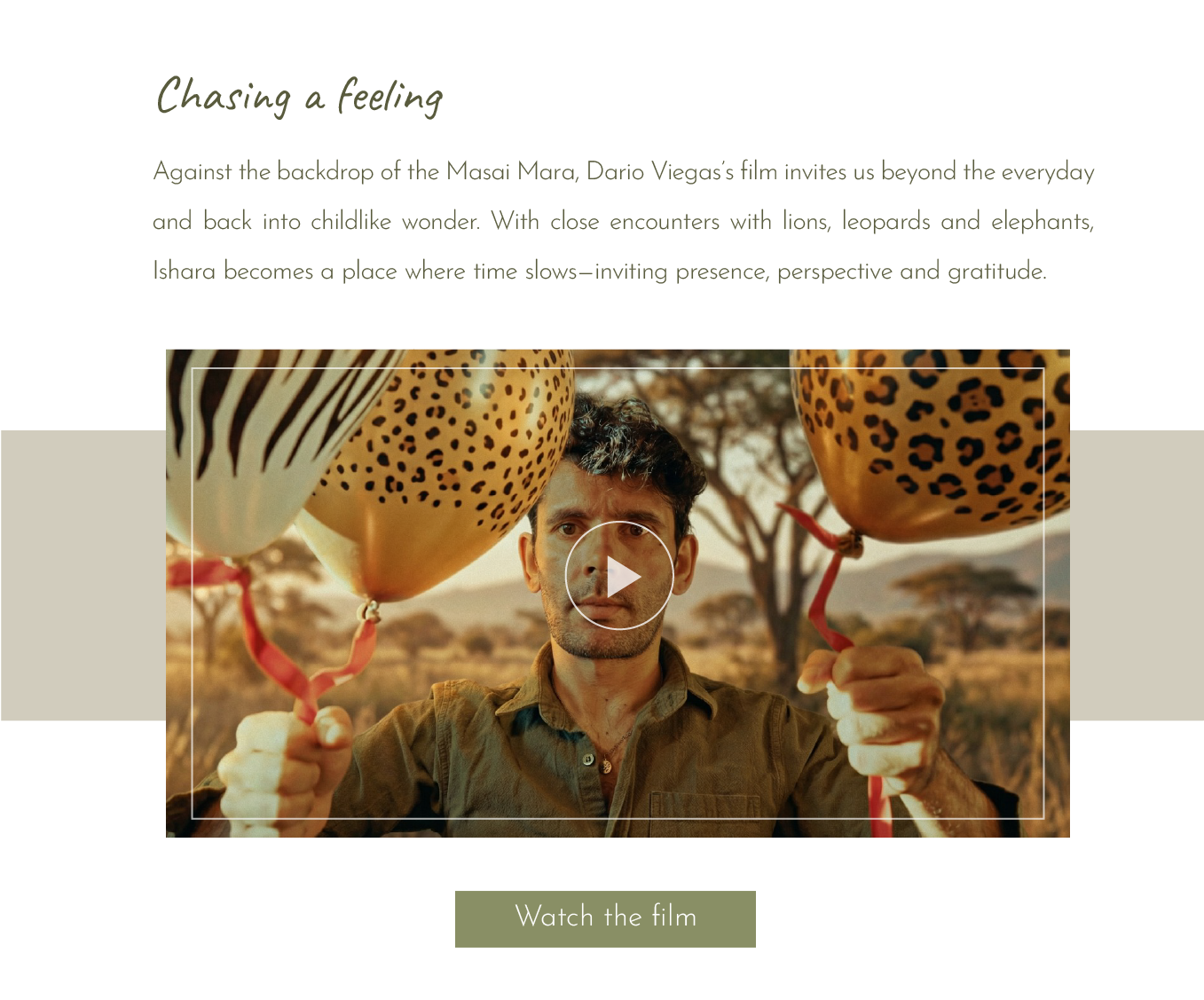This screenshot has width=1204, height=1000.
Task: Play the Chasing a feeling video
Action: [618, 576]
